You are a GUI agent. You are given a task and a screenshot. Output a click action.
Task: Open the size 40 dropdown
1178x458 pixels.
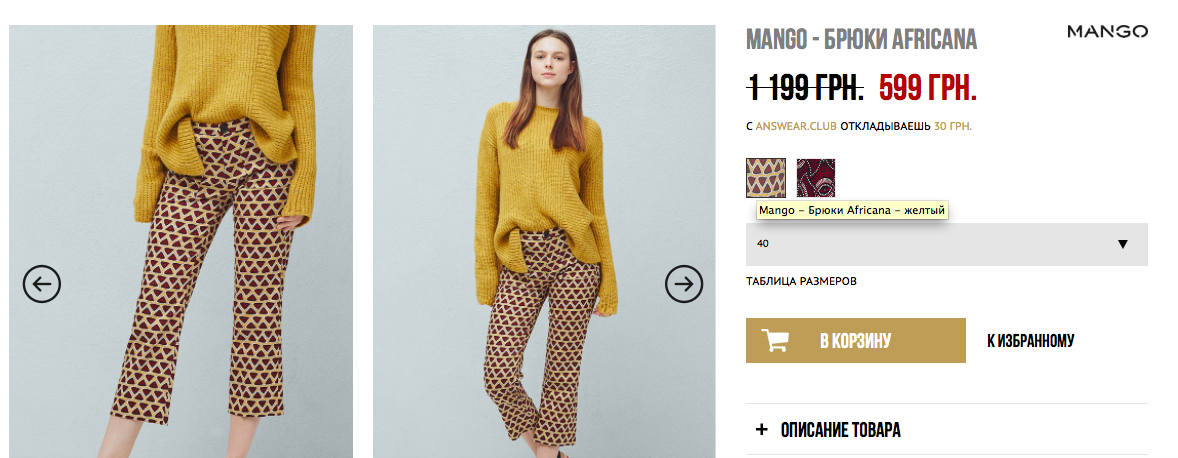pos(947,244)
